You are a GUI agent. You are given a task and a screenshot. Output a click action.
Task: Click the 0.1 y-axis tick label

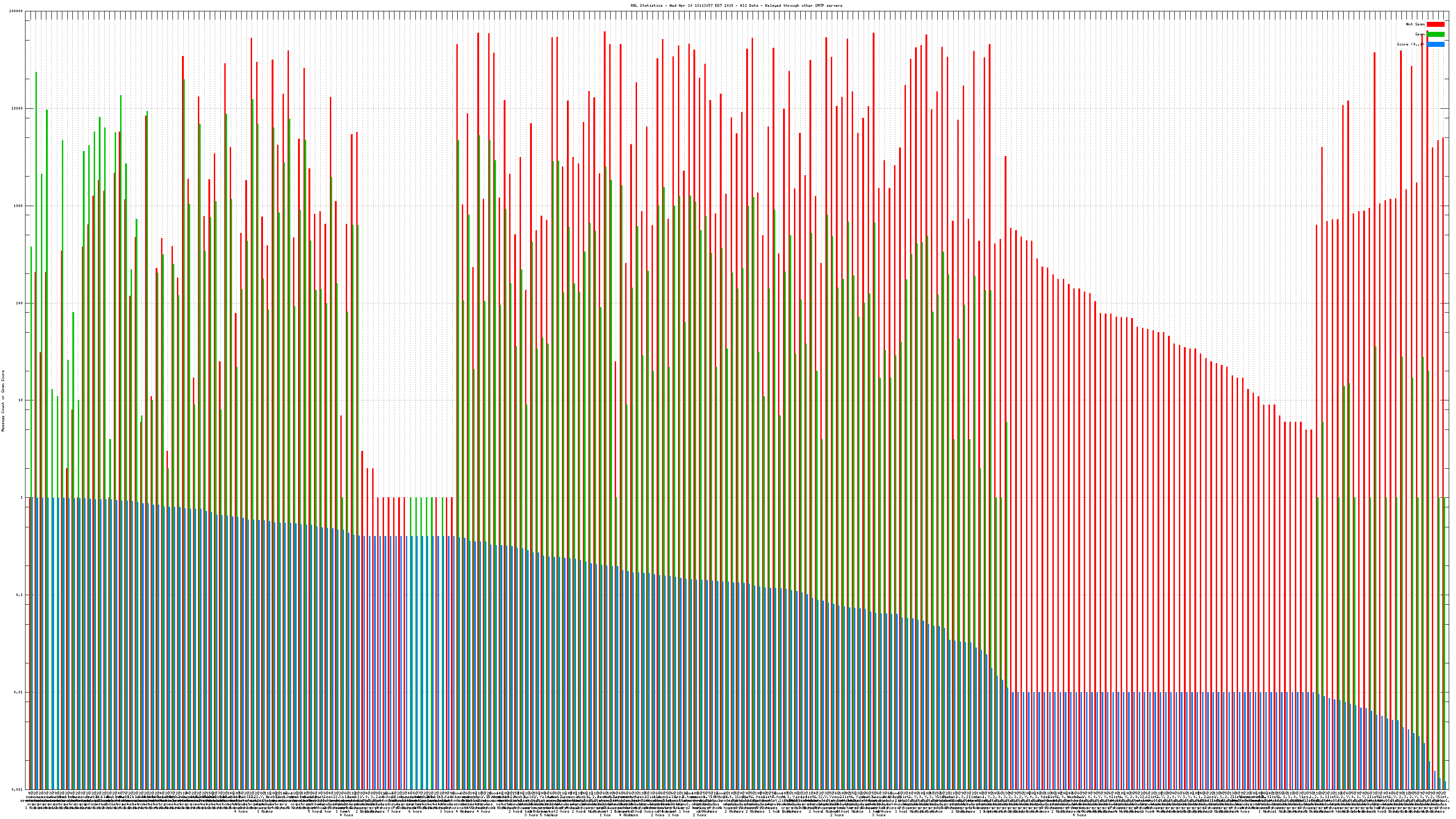point(20,595)
